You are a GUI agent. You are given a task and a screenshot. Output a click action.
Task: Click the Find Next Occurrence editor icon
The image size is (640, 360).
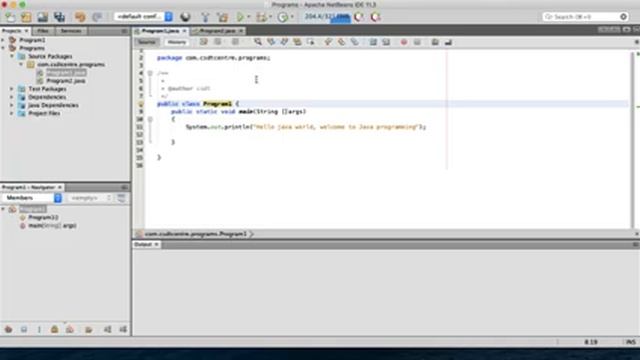click(x=284, y=42)
